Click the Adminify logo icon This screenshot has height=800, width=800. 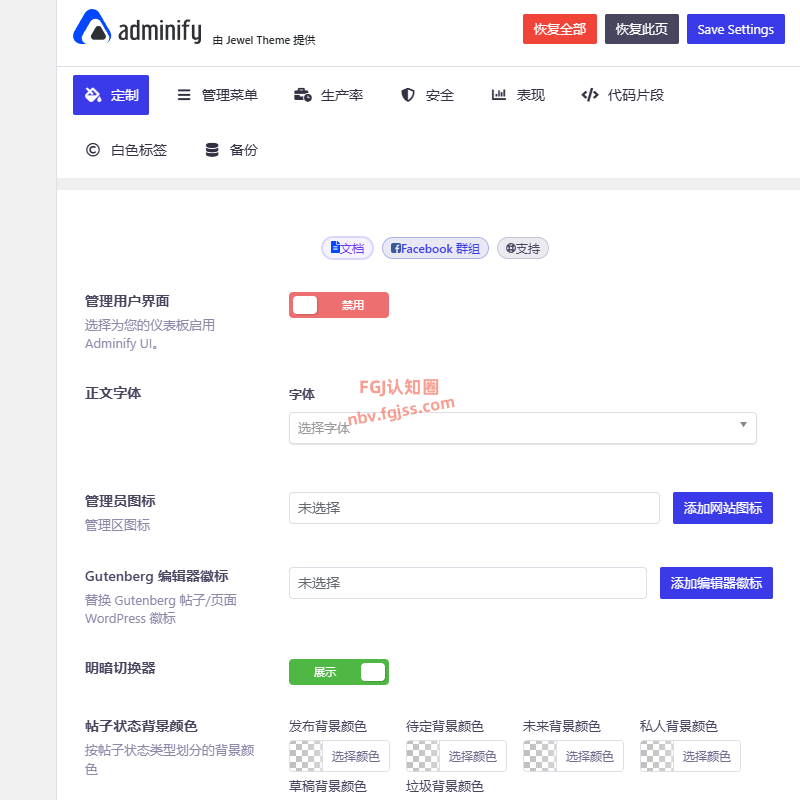(92, 27)
